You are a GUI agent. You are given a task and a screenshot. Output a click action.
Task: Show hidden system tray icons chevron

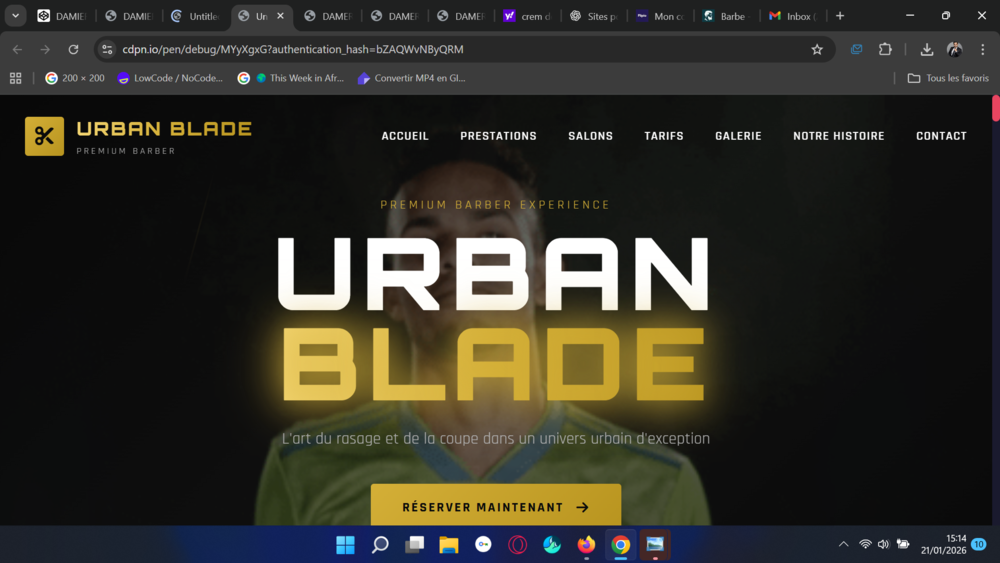tap(843, 545)
